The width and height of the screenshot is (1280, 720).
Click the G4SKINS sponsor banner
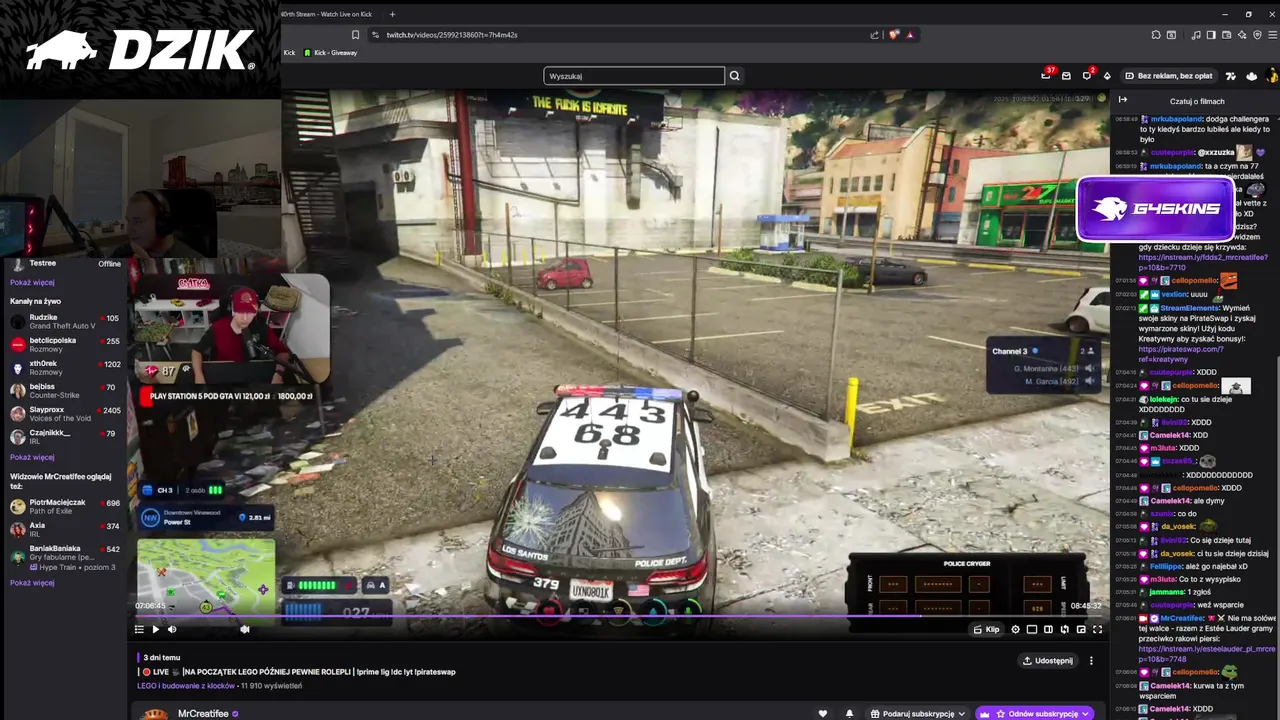click(1155, 209)
